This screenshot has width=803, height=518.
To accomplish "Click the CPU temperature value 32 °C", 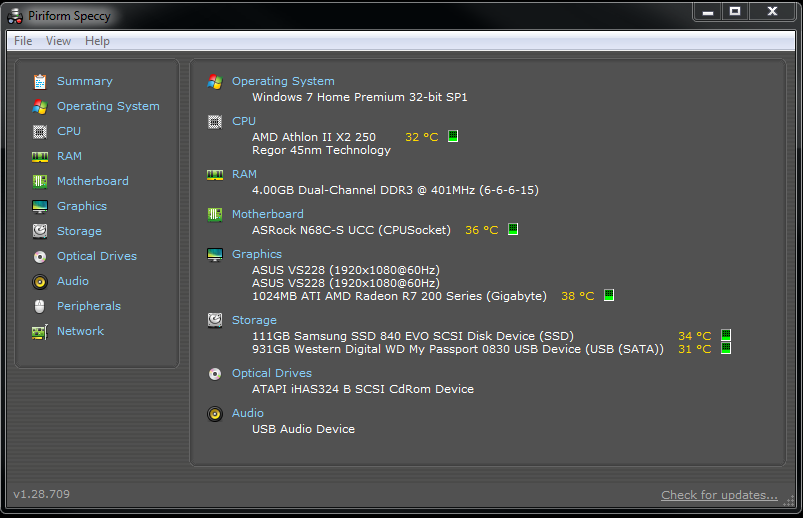I will (421, 137).
